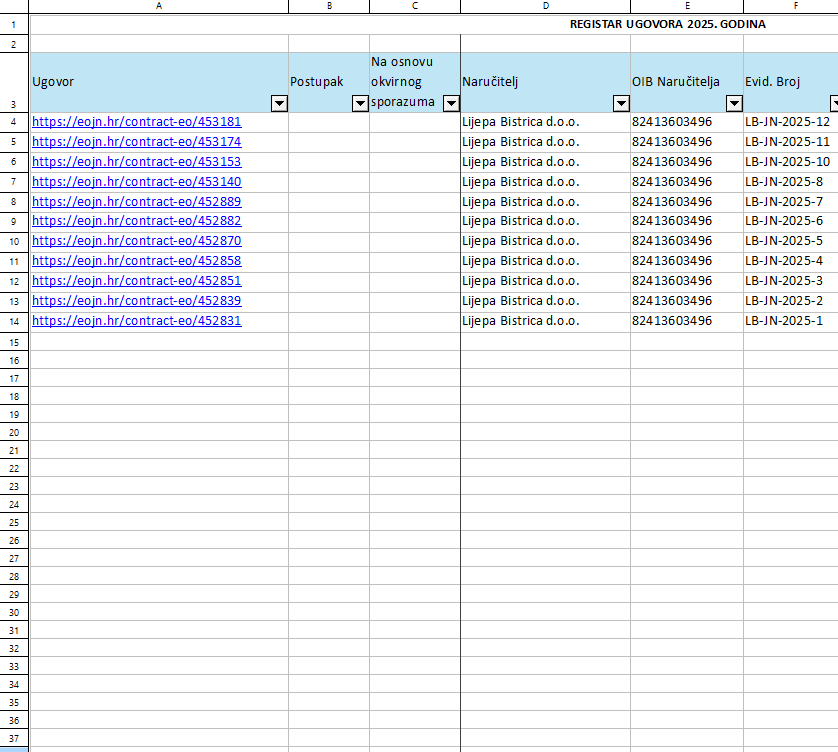The image size is (838, 752).
Task: Select Lijepa Bistrica d.o.o. in row 14
Action: 546,321
